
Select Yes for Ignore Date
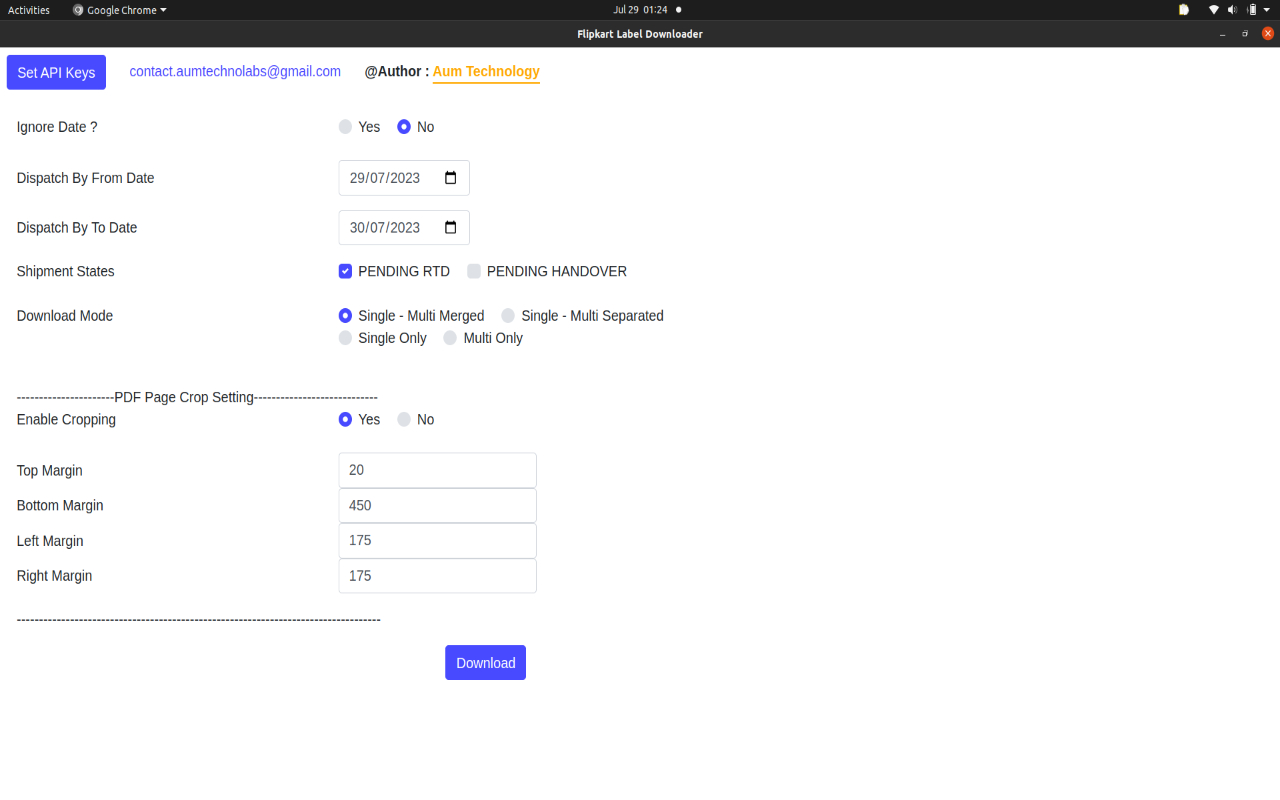coord(346,127)
